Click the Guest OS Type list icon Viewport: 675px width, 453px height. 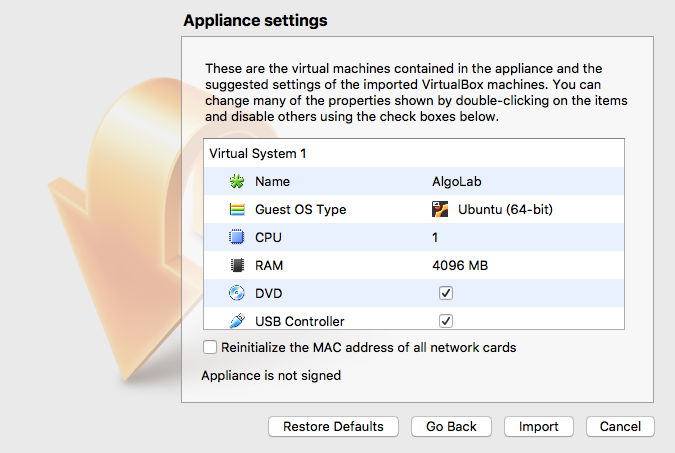pos(237,209)
